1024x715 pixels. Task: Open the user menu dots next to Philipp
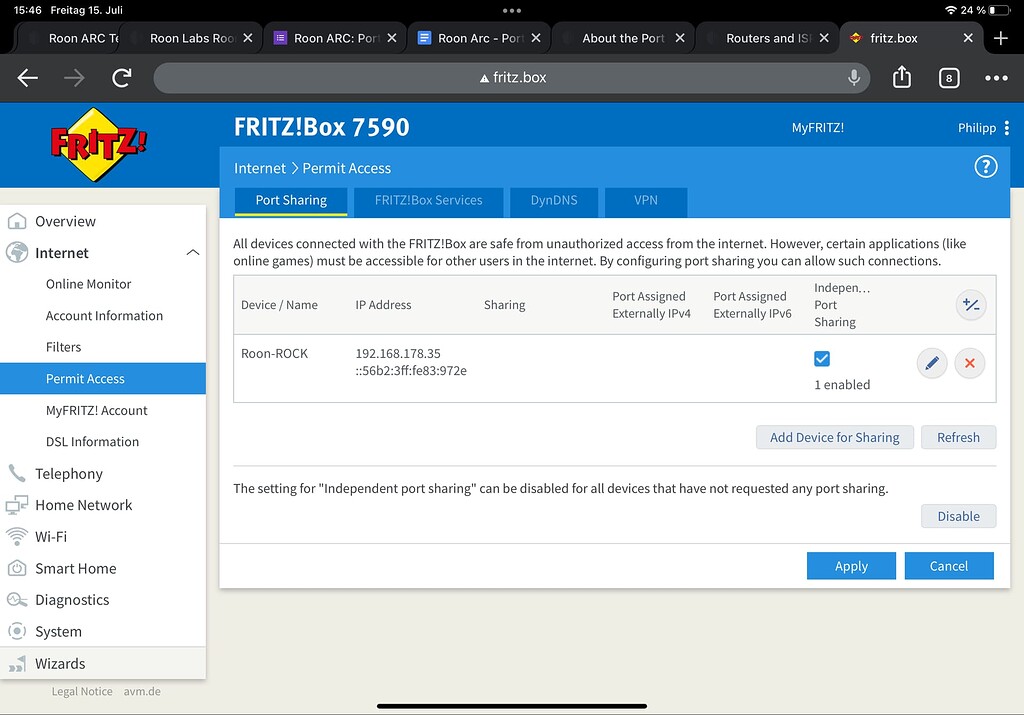point(1006,127)
